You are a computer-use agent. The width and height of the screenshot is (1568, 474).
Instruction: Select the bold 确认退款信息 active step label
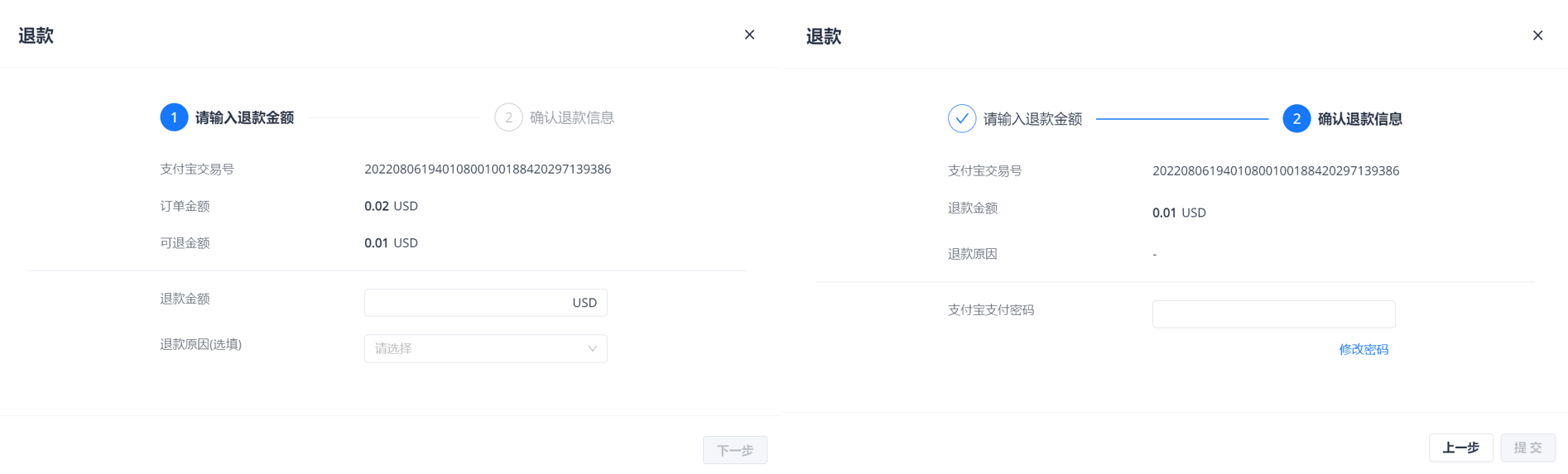[1359, 119]
